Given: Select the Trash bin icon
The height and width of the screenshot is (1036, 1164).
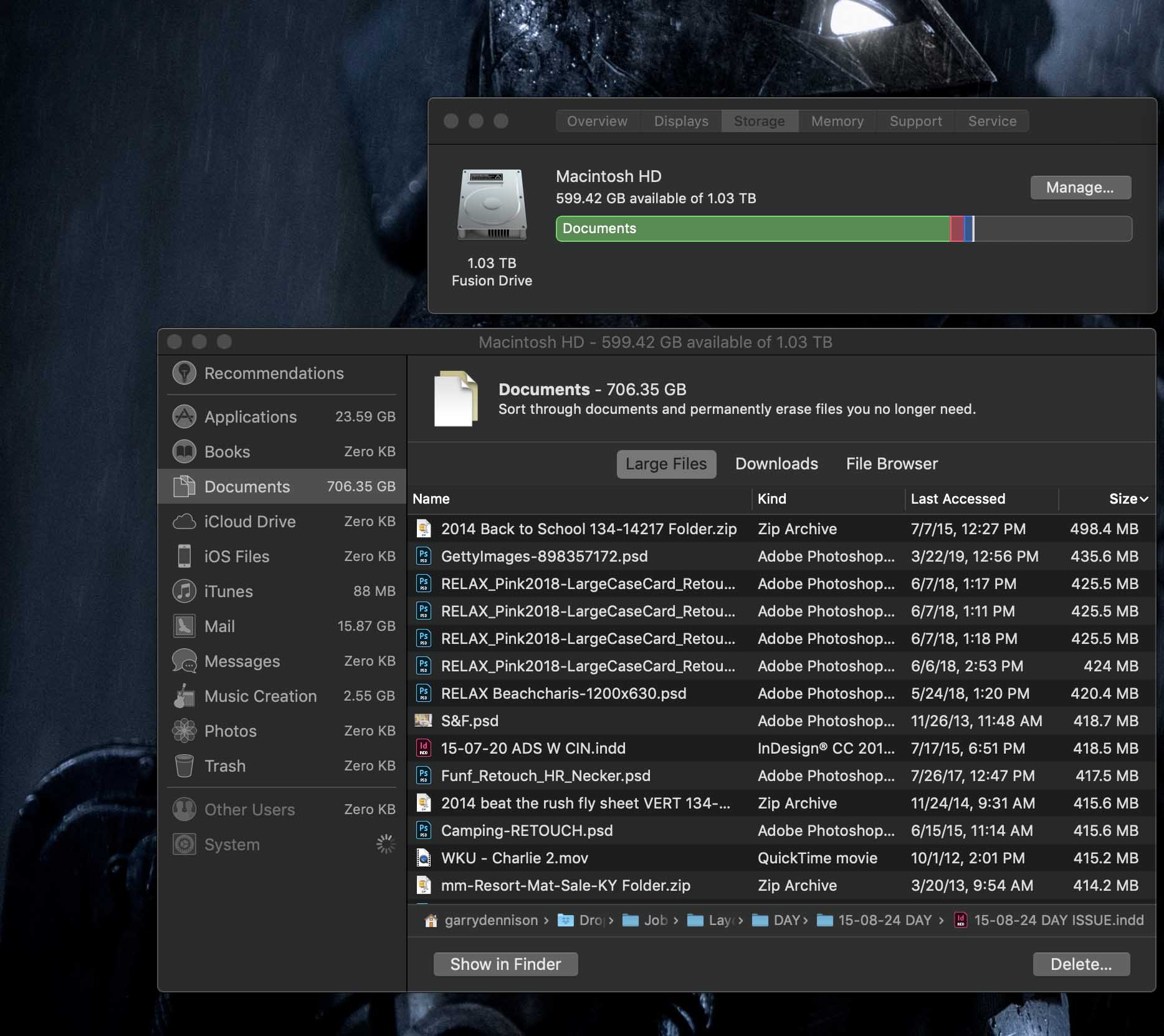Looking at the screenshot, I should 184,765.
